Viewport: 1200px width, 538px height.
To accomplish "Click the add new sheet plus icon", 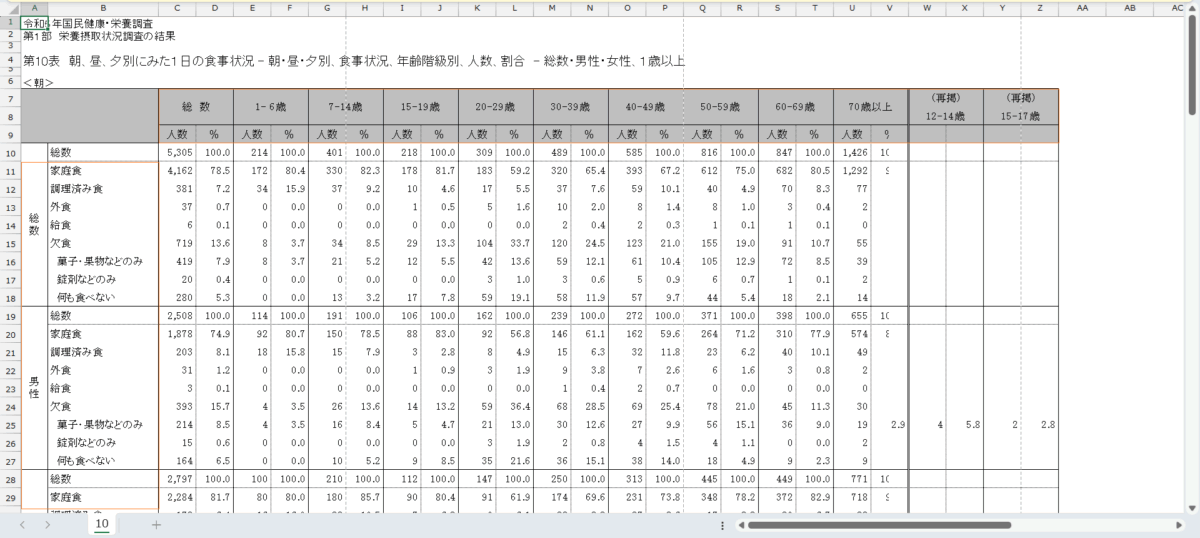I will click(155, 524).
